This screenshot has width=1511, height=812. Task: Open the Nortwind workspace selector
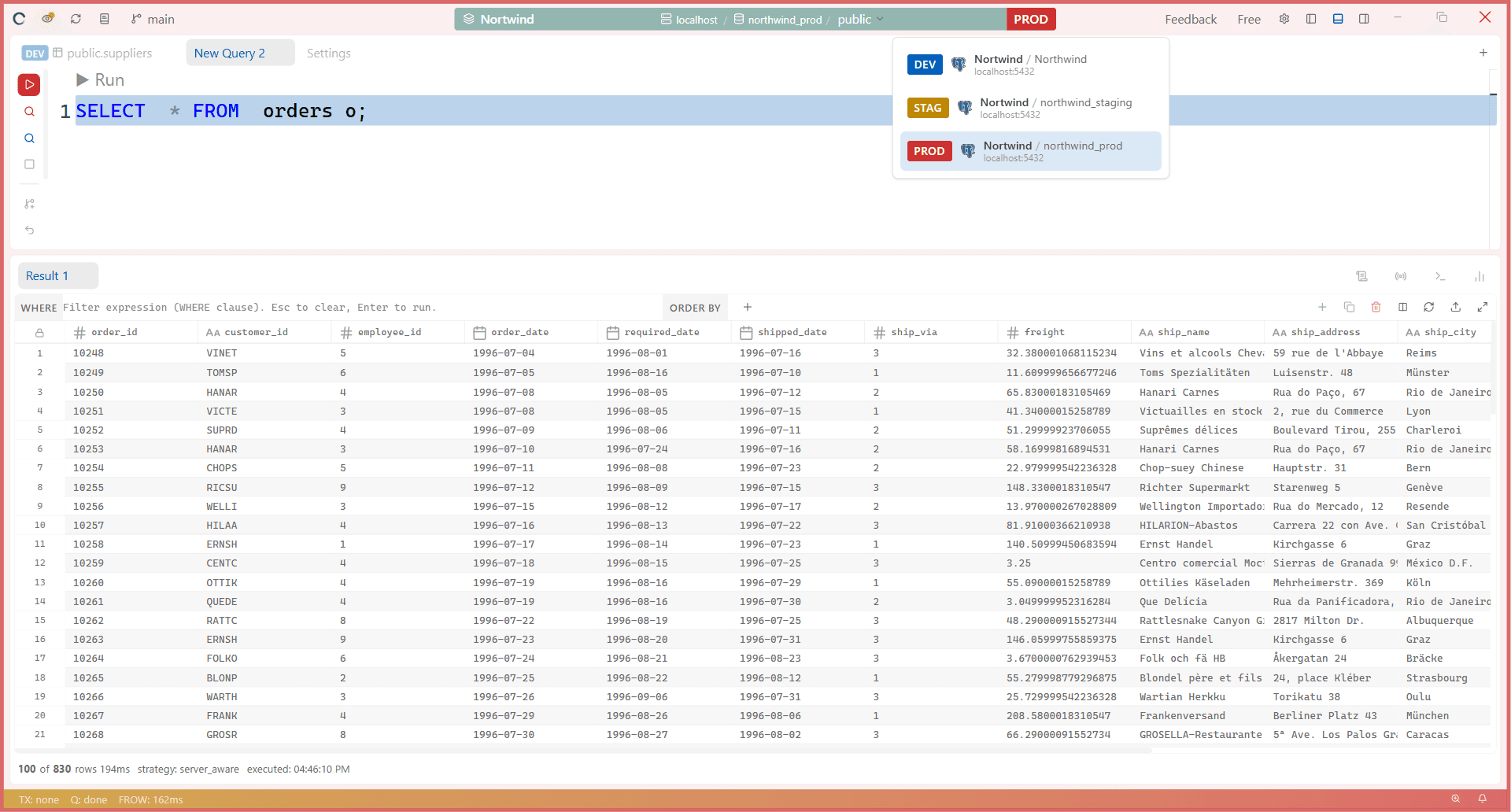point(498,19)
